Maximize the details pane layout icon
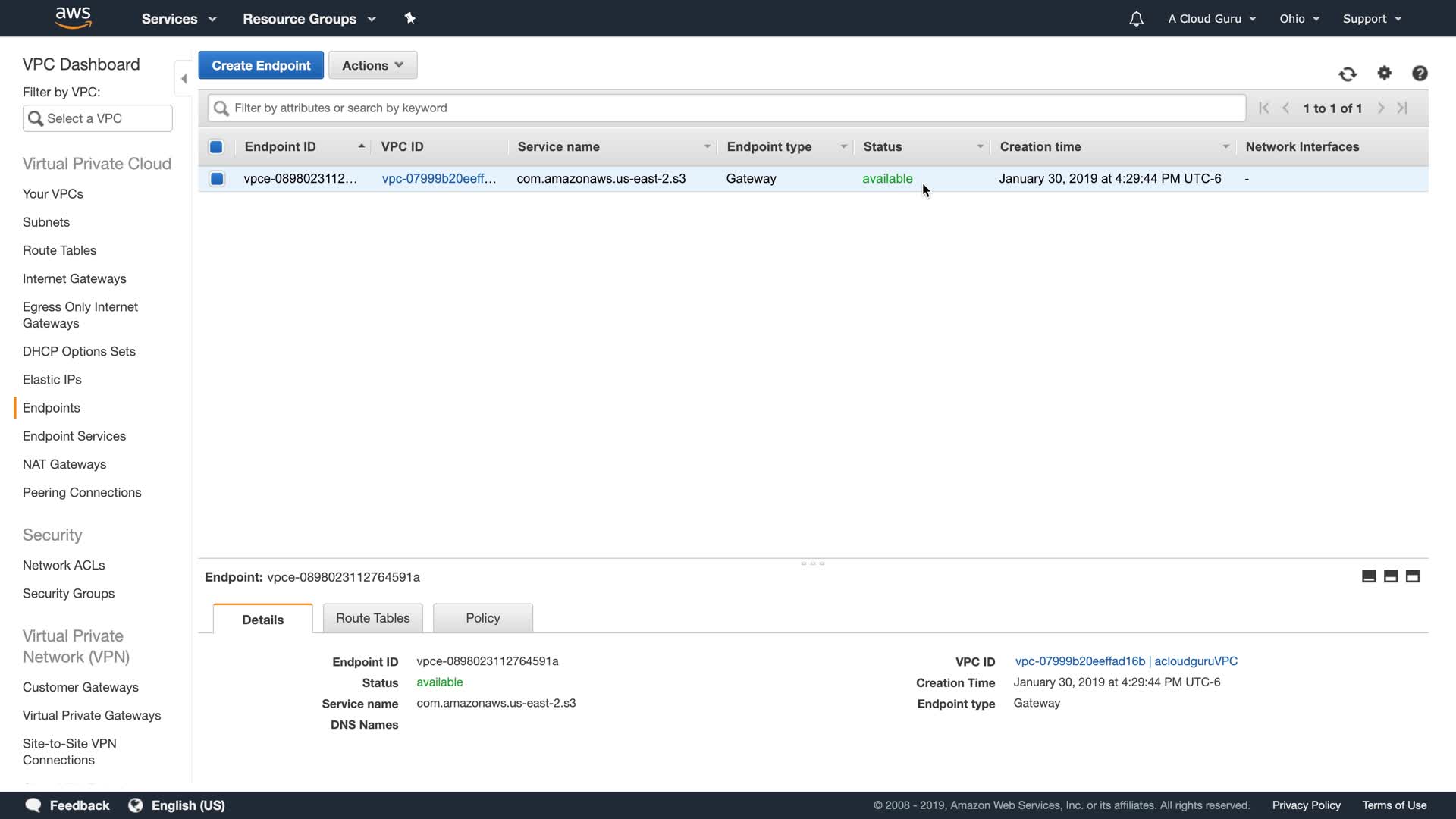Image resolution: width=1456 pixels, height=819 pixels. (x=1413, y=576)
